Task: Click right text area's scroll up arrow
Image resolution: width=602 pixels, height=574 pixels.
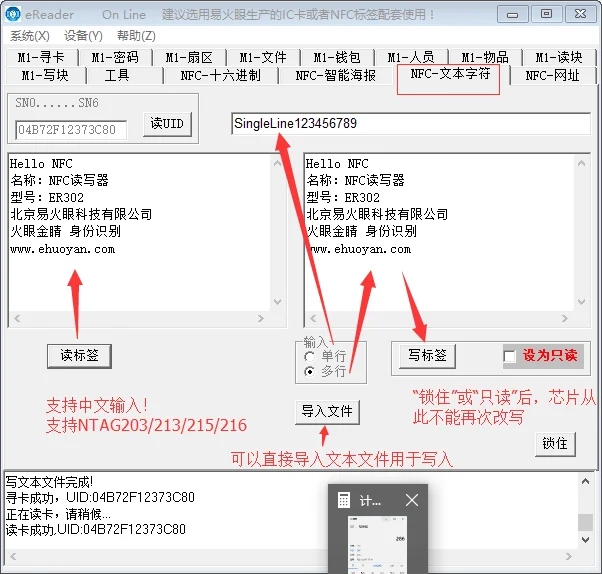Action: pos(582,163)
